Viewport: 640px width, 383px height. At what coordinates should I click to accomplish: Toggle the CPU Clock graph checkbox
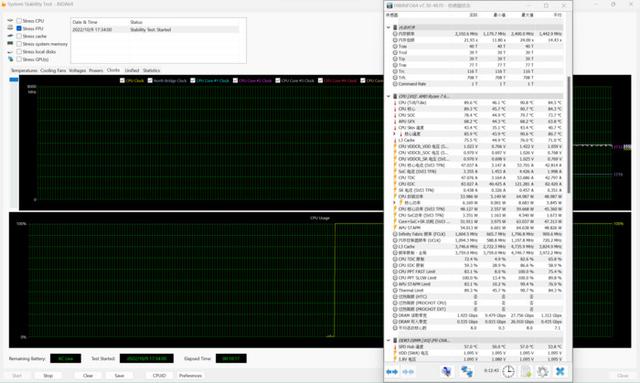coord(122,80)
